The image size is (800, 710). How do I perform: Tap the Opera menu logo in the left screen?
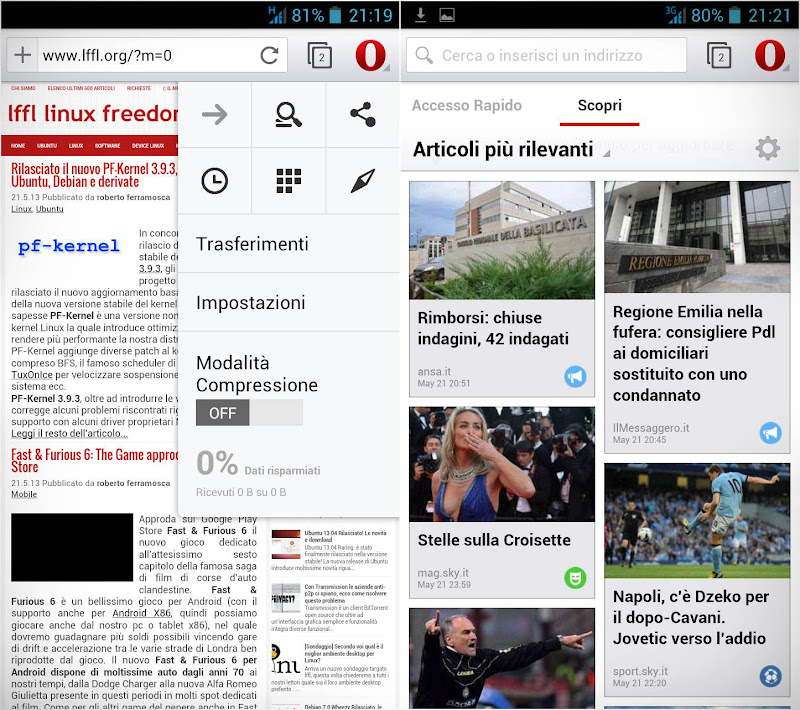371,55
